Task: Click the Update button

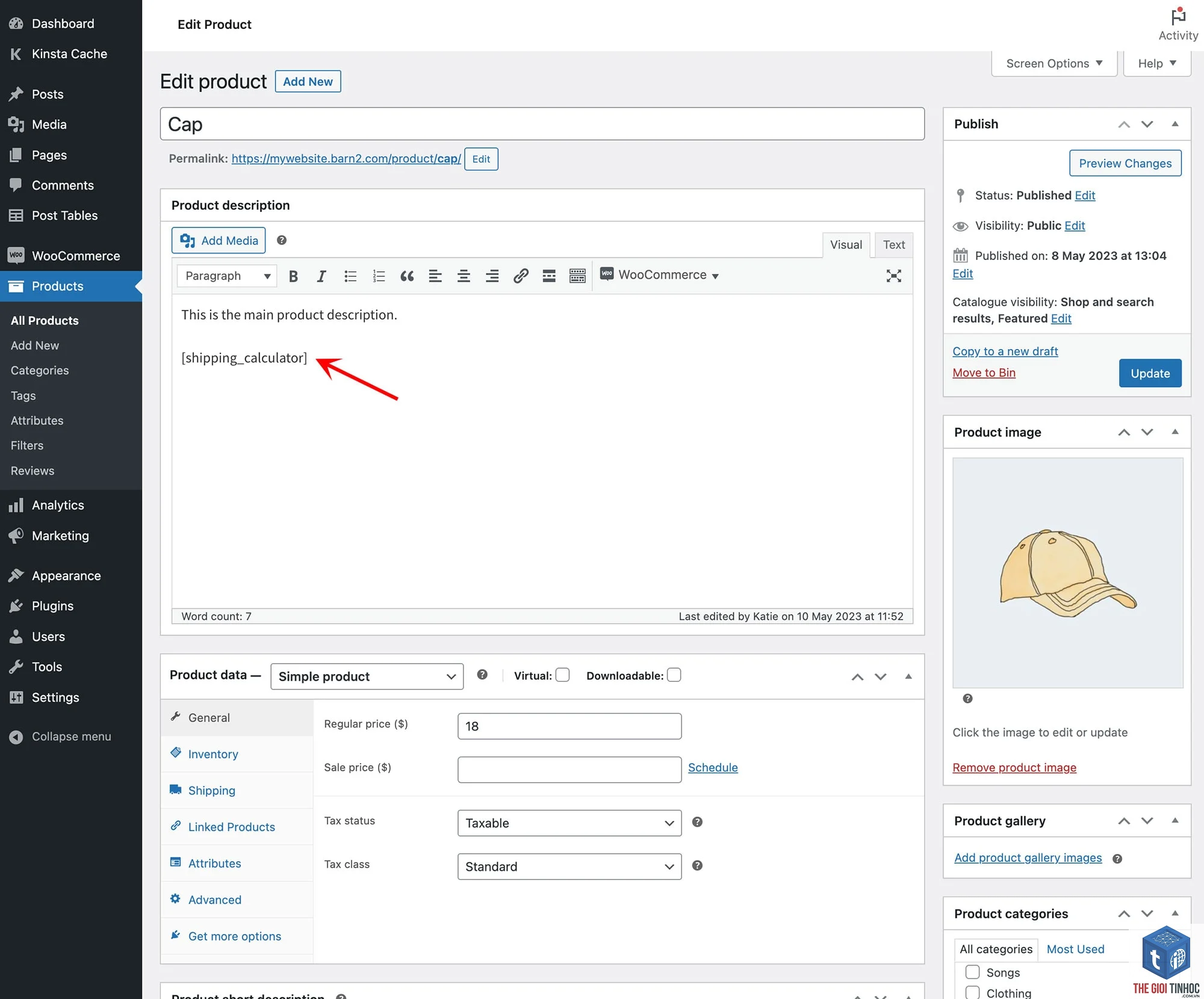Action: [x=1150, y=373]
